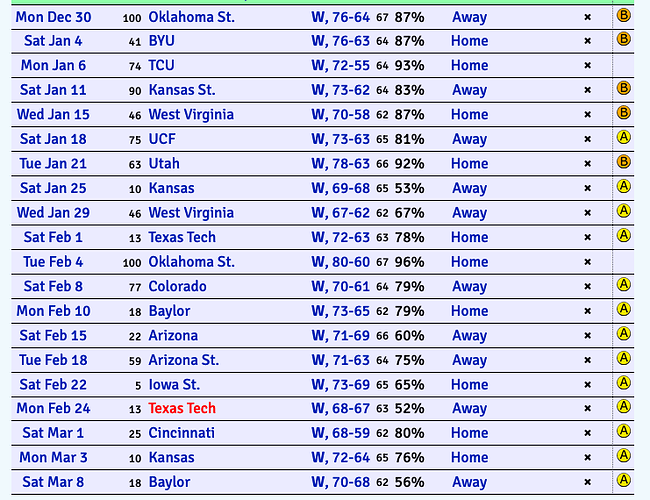Click the A badge on the Mar 8 Baylor row
Screen dimensions: 650x500
click(623, 481)
